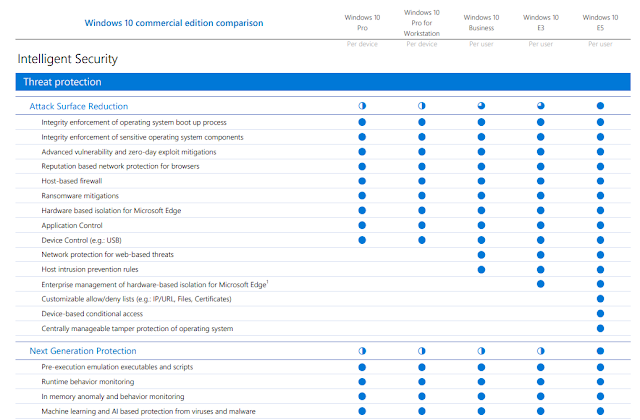This screenshot has height=420, width=640.
Task: Click half-circle icon for Next Generation Protection under E3
Action: pyautogui.click(x=540, y=351)
